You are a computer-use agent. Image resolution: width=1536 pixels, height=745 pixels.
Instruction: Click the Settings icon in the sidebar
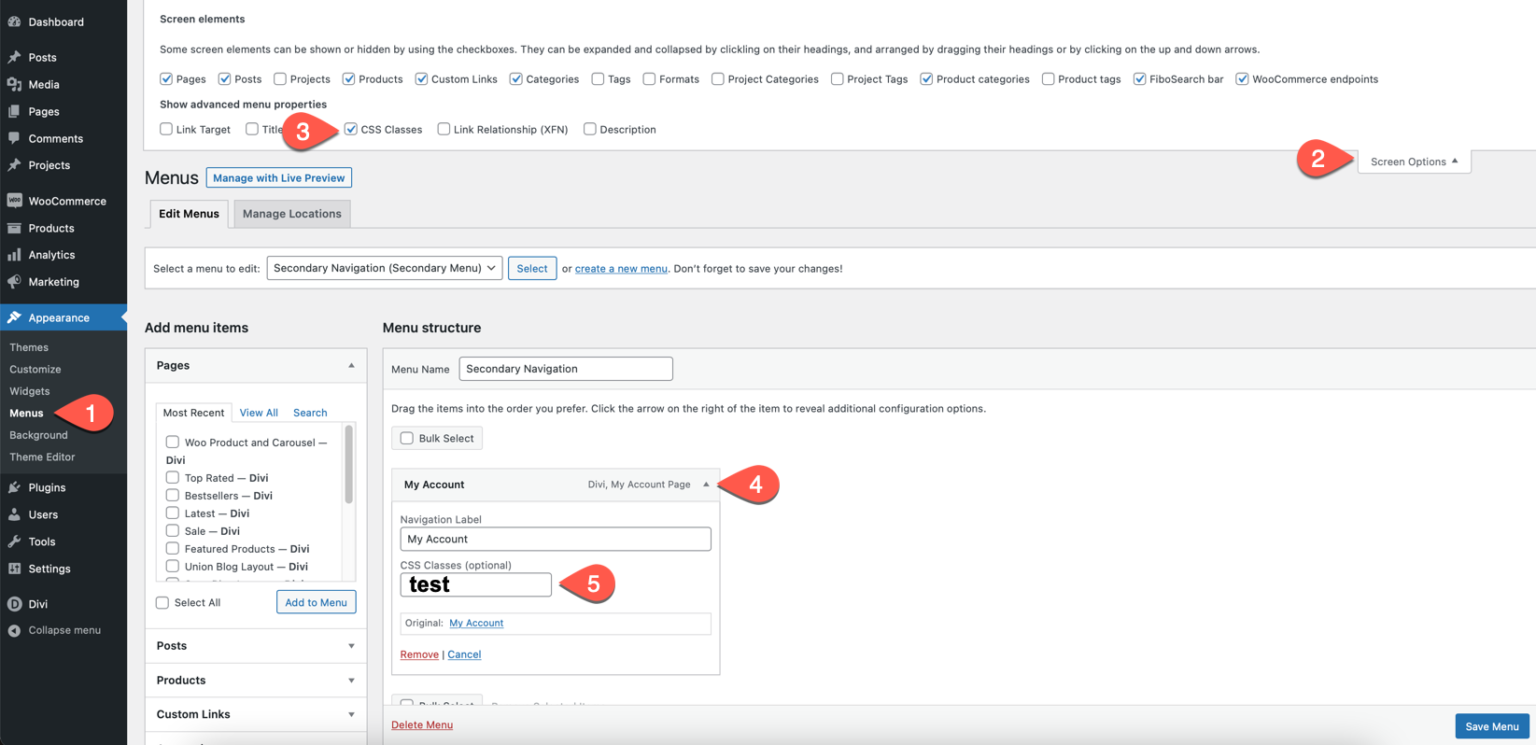[14, 569]
